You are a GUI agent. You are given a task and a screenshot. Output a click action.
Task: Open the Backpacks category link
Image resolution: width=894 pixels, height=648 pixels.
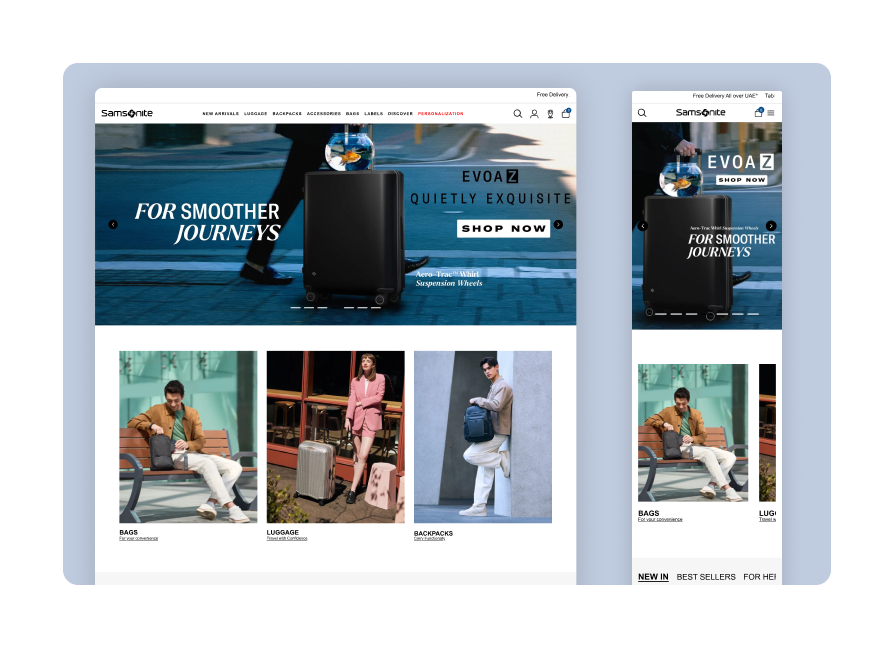coord(433,533)
